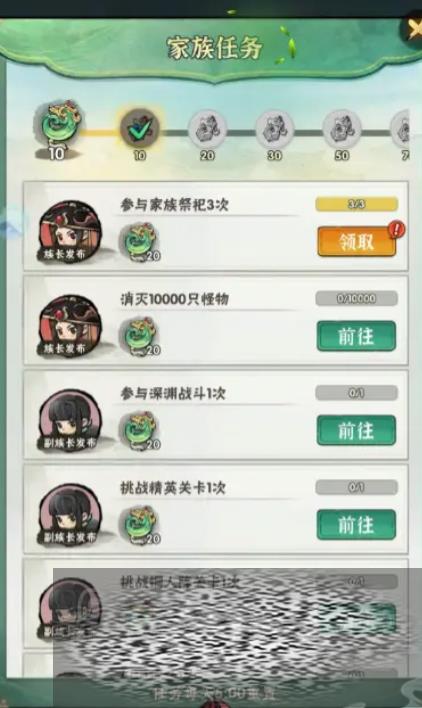Open the 50-point milestone reward chest
Viewport: 422px width, 708px height.
click(x=342, y=129)
